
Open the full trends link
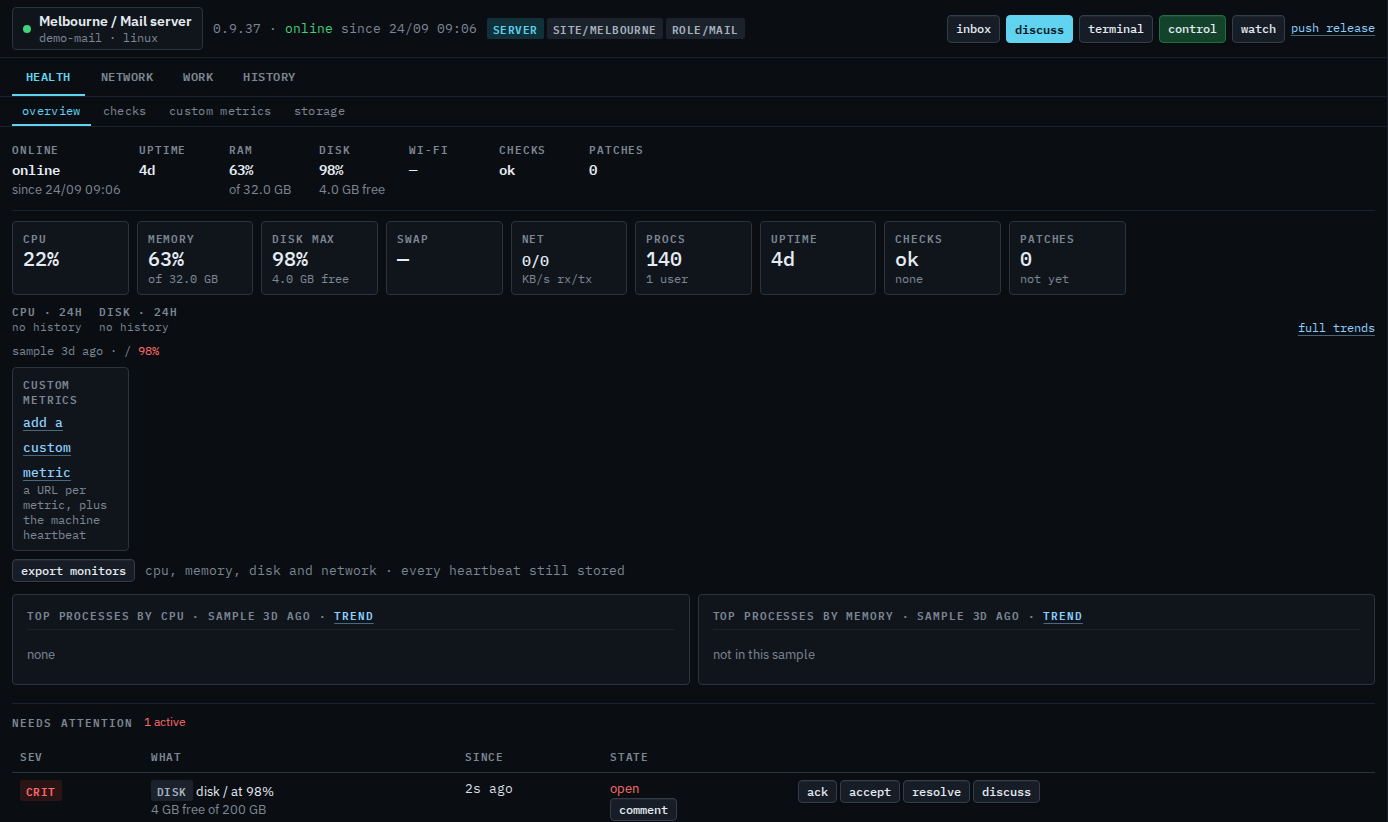(x=1336, y=328)
